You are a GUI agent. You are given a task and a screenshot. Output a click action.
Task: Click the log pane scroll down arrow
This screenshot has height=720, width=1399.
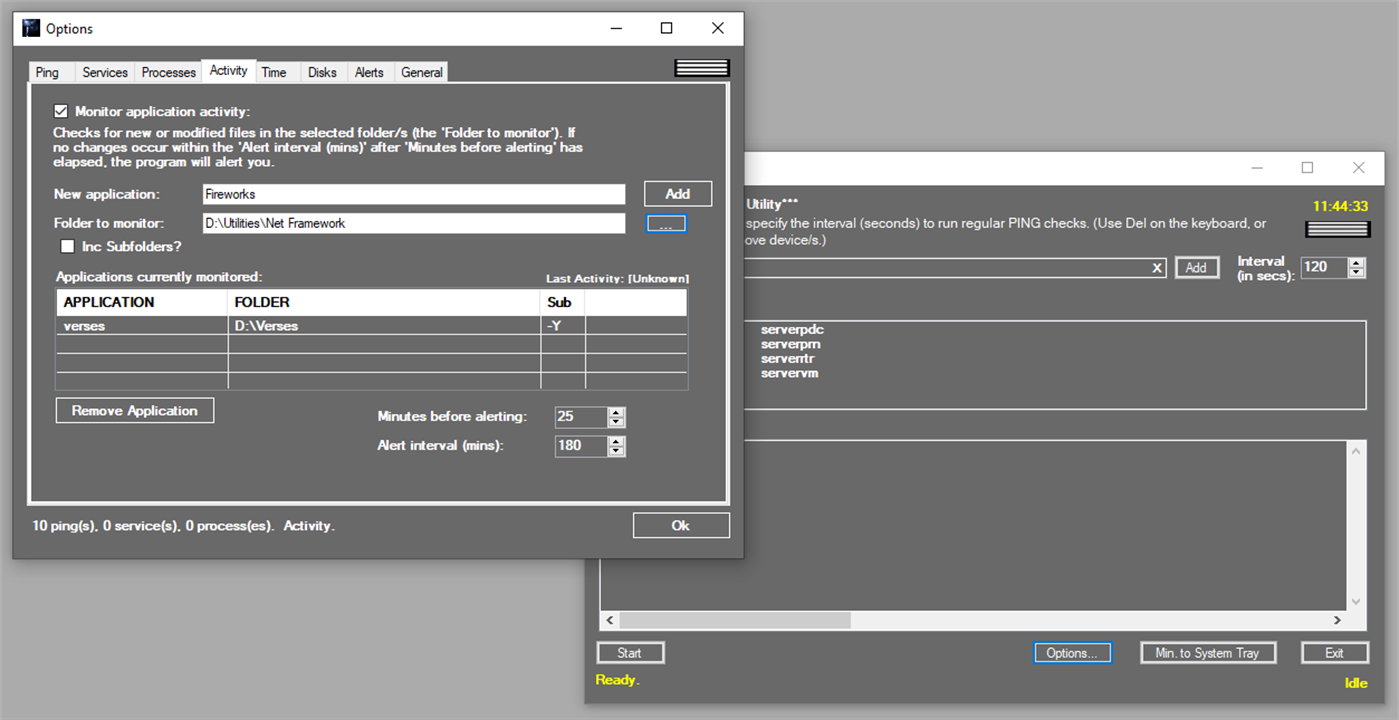1357,601
